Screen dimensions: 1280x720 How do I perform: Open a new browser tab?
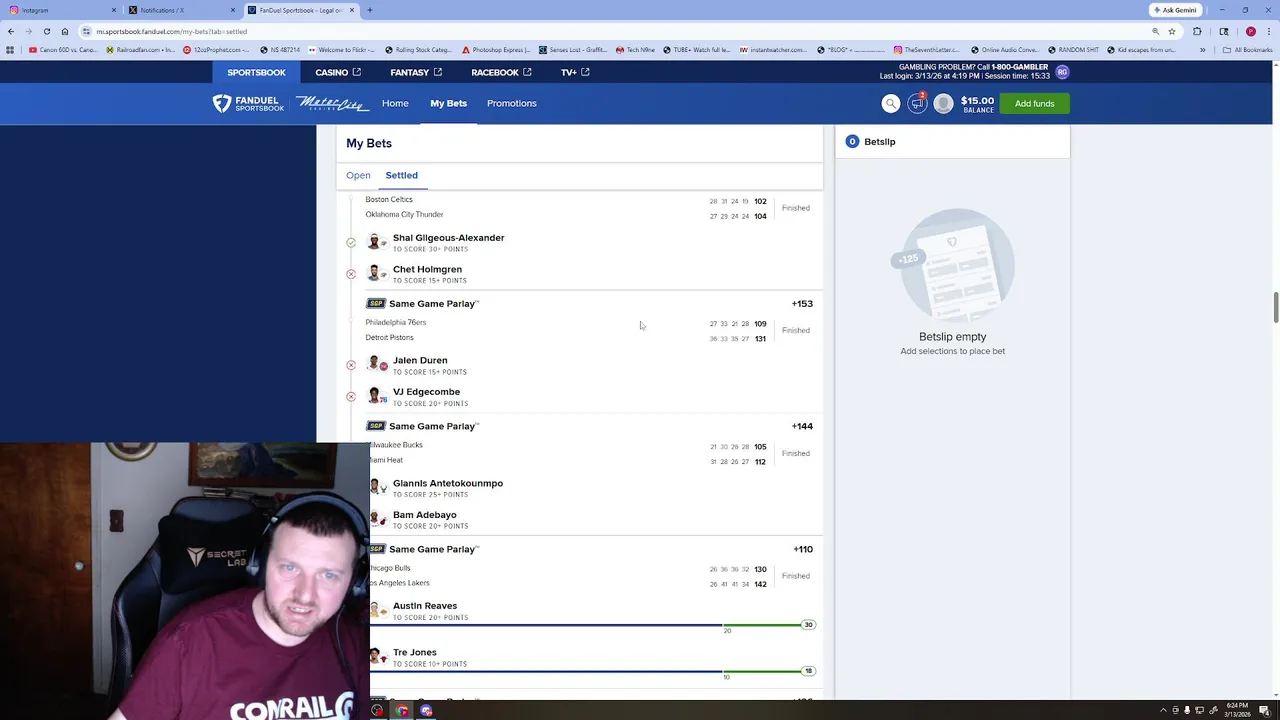tap(370, 10)
